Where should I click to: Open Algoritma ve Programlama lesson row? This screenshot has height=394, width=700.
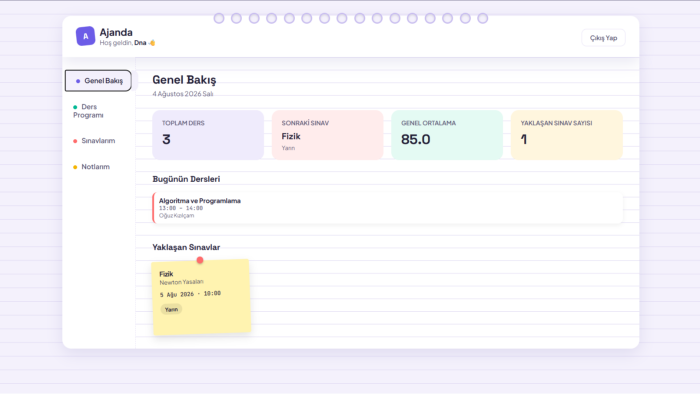[388, 208]
